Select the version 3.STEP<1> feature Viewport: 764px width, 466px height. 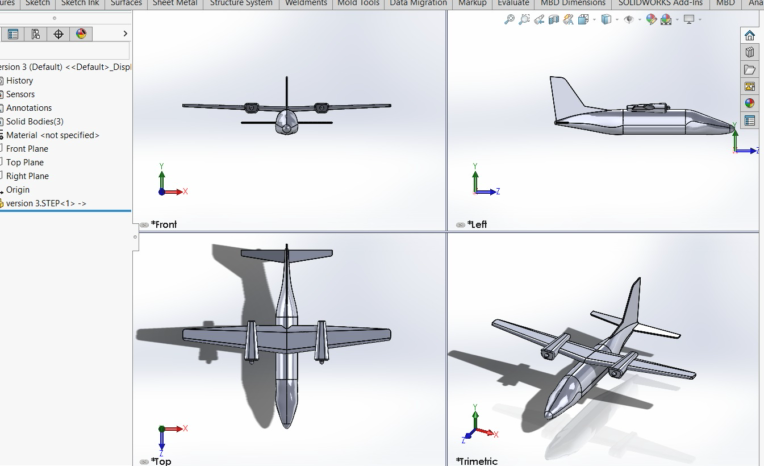46,203
